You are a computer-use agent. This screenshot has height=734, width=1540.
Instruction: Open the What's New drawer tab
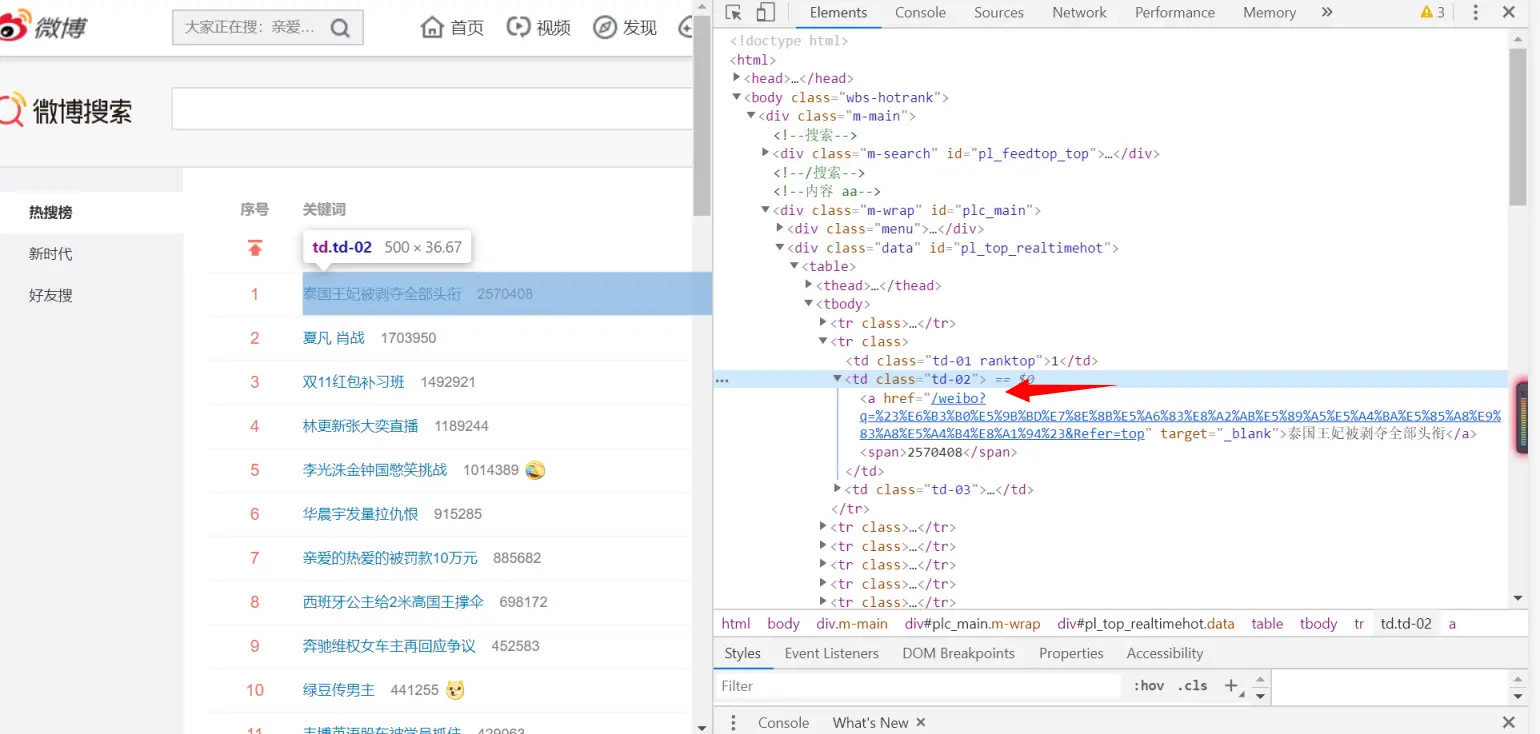pyautogui.click(x=870, y=722)
